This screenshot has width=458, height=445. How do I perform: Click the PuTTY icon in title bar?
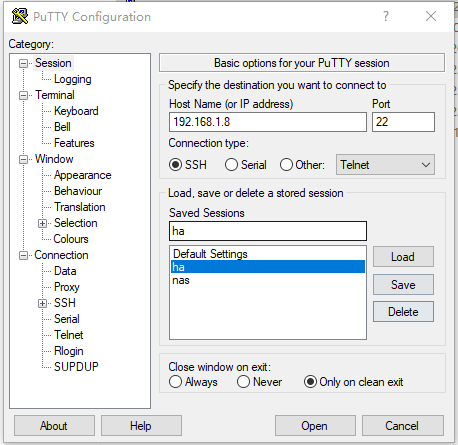[20, 16]
